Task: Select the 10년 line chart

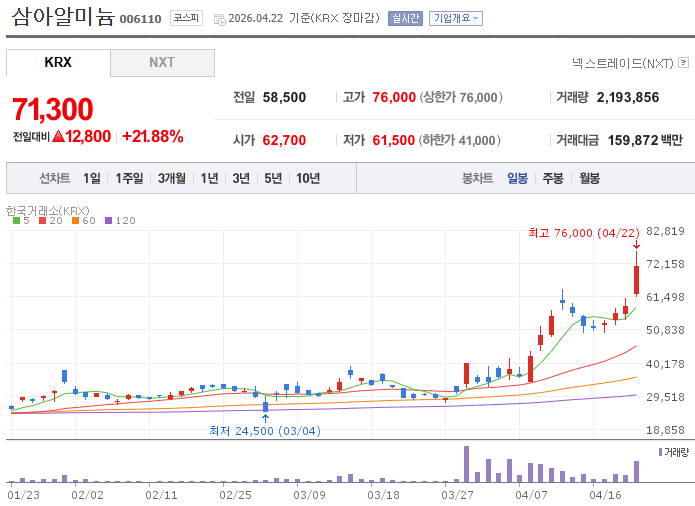Action: [x=308, y=178]
